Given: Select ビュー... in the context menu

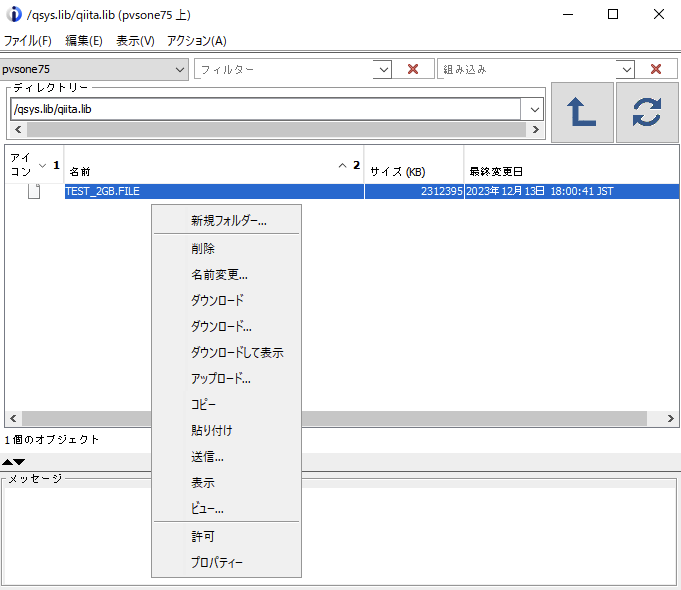Looking at the screenshot, I should (226, 509).
